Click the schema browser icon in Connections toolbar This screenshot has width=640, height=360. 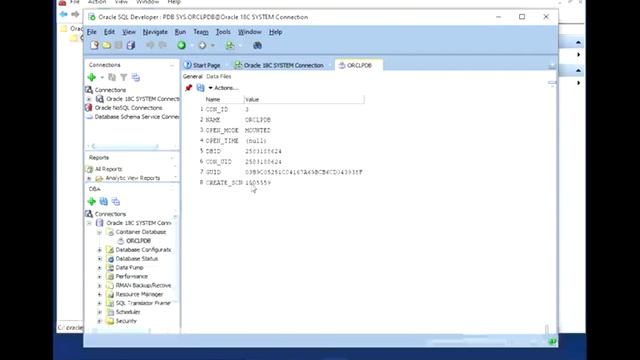click(x=136, y=77)
